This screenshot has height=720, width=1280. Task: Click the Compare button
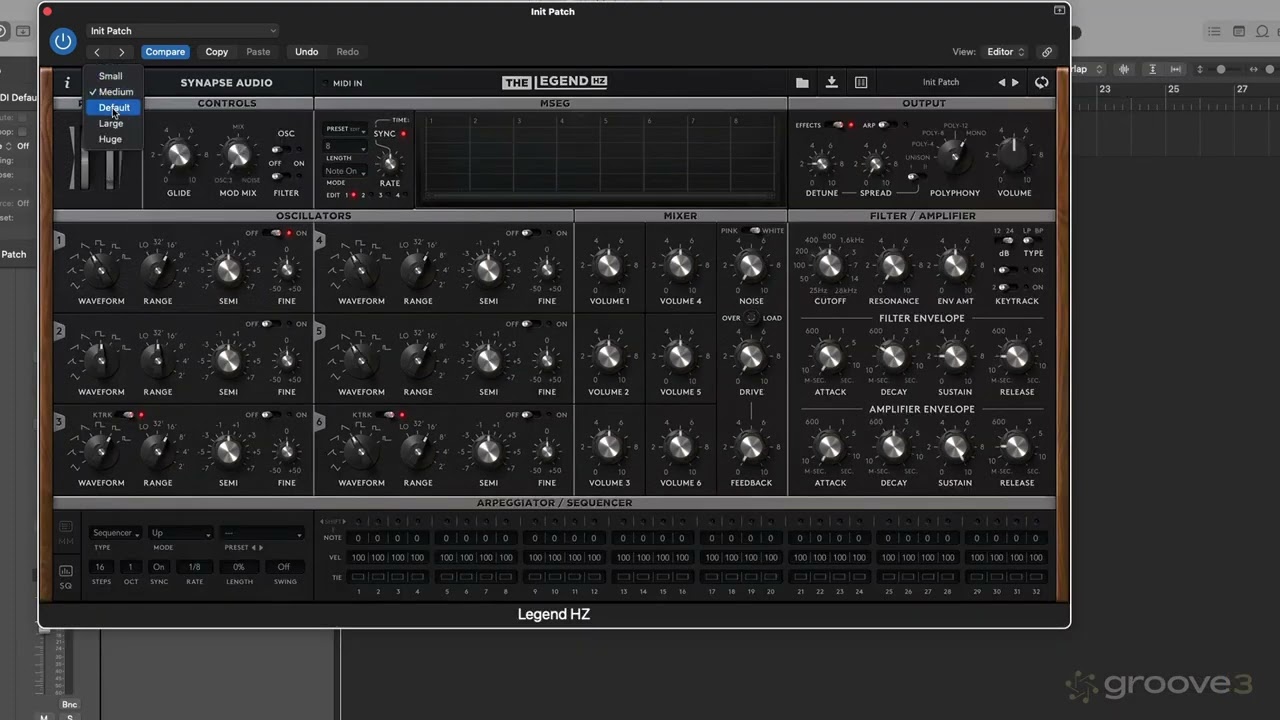(x=165, y=52)
